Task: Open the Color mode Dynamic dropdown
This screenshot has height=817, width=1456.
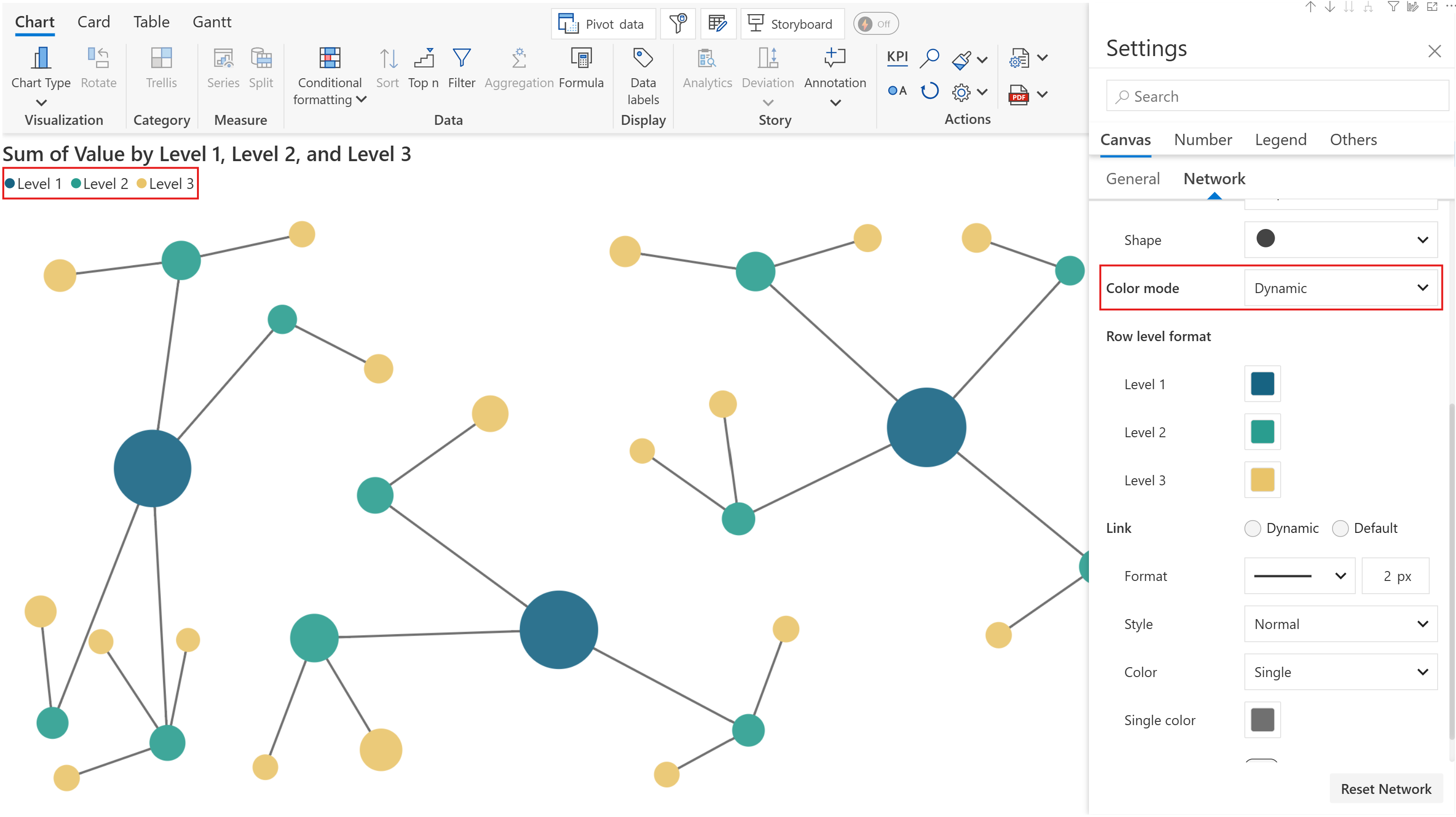Action: coord(1340,288)
